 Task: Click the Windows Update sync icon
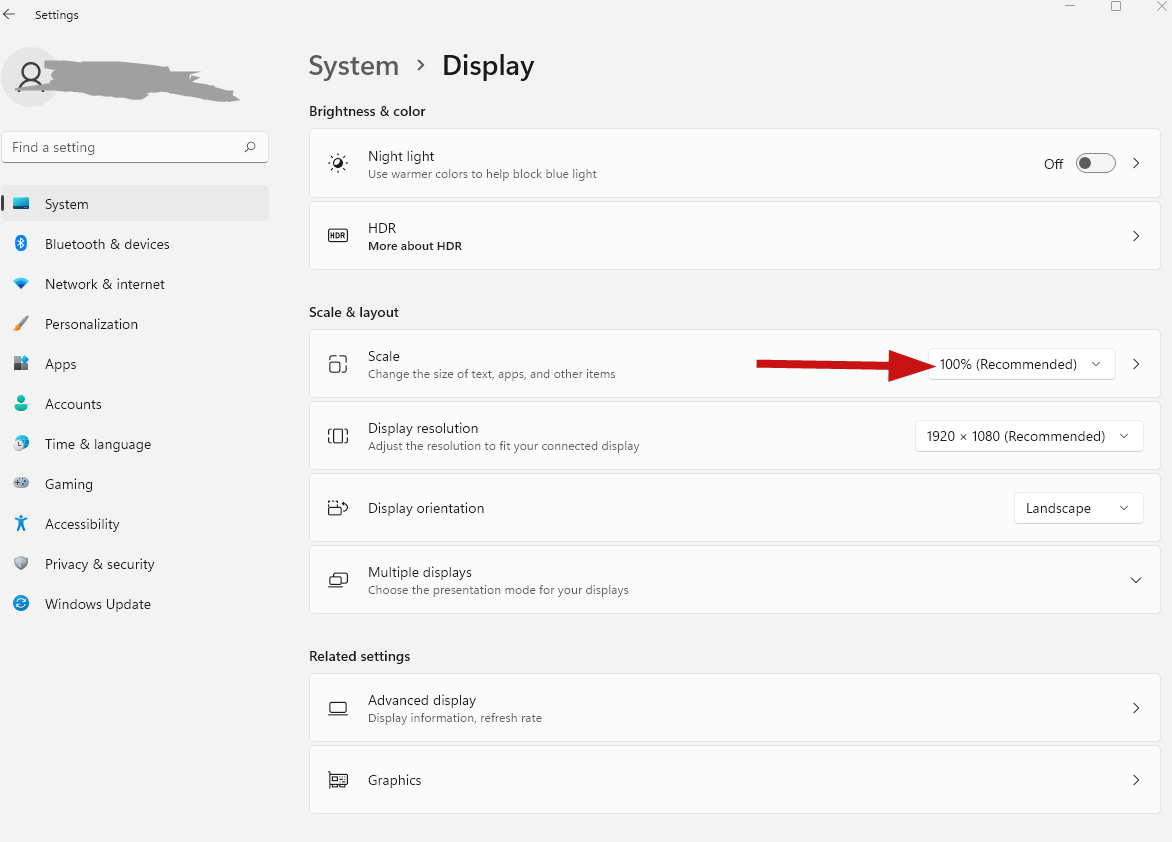pyautogui.click(x=21, y=604)
